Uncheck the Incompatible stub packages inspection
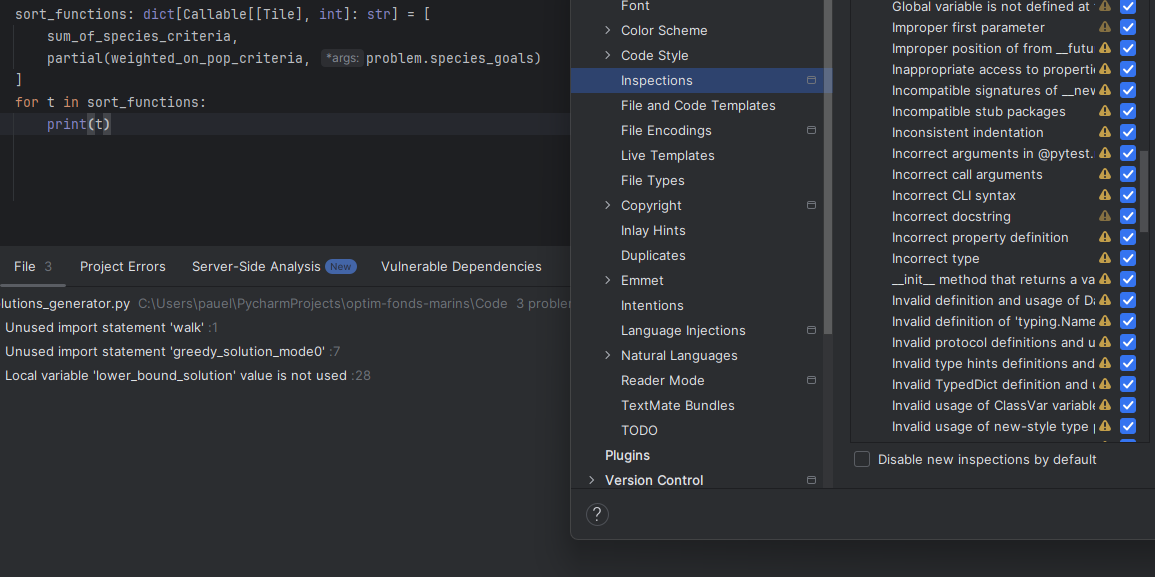 pos(1128,111)
